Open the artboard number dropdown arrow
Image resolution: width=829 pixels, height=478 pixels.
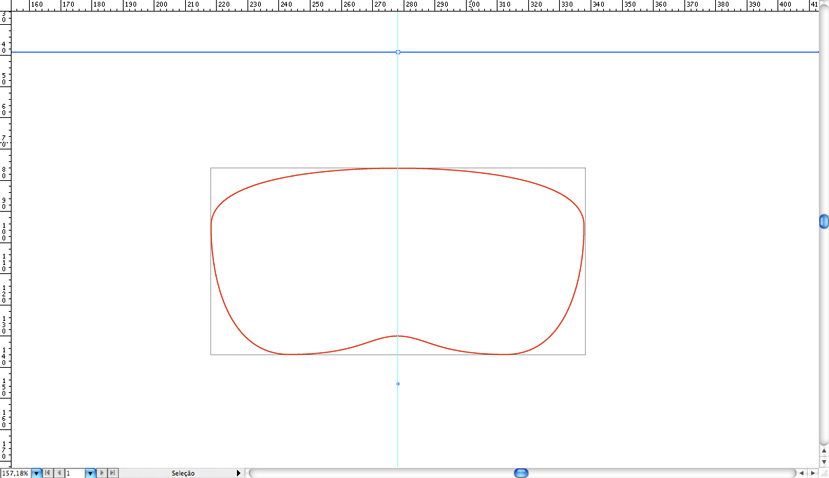coord(90,473)
